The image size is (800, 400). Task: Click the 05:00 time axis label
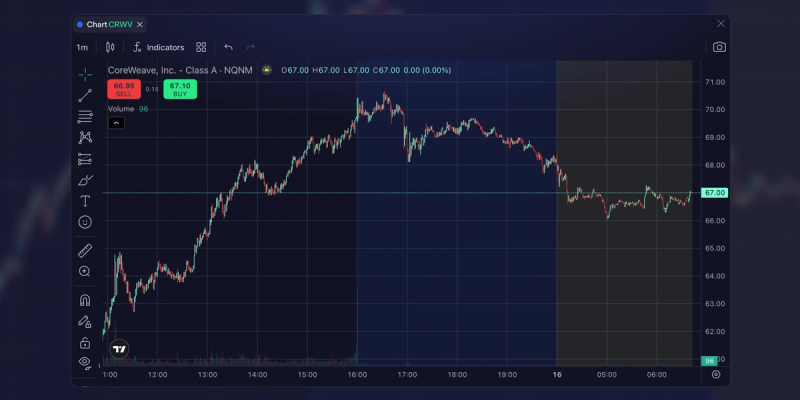[607, 375]
